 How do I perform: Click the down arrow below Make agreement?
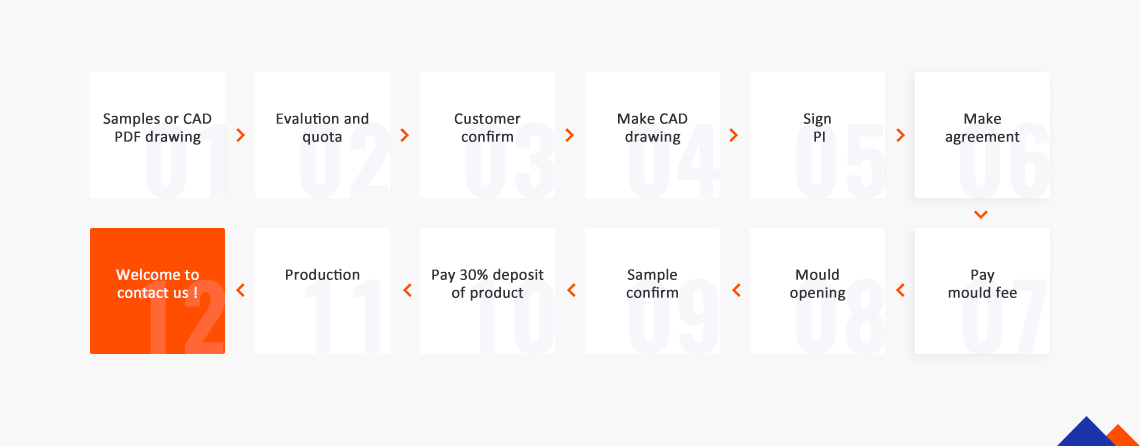[x=981, y=214]
